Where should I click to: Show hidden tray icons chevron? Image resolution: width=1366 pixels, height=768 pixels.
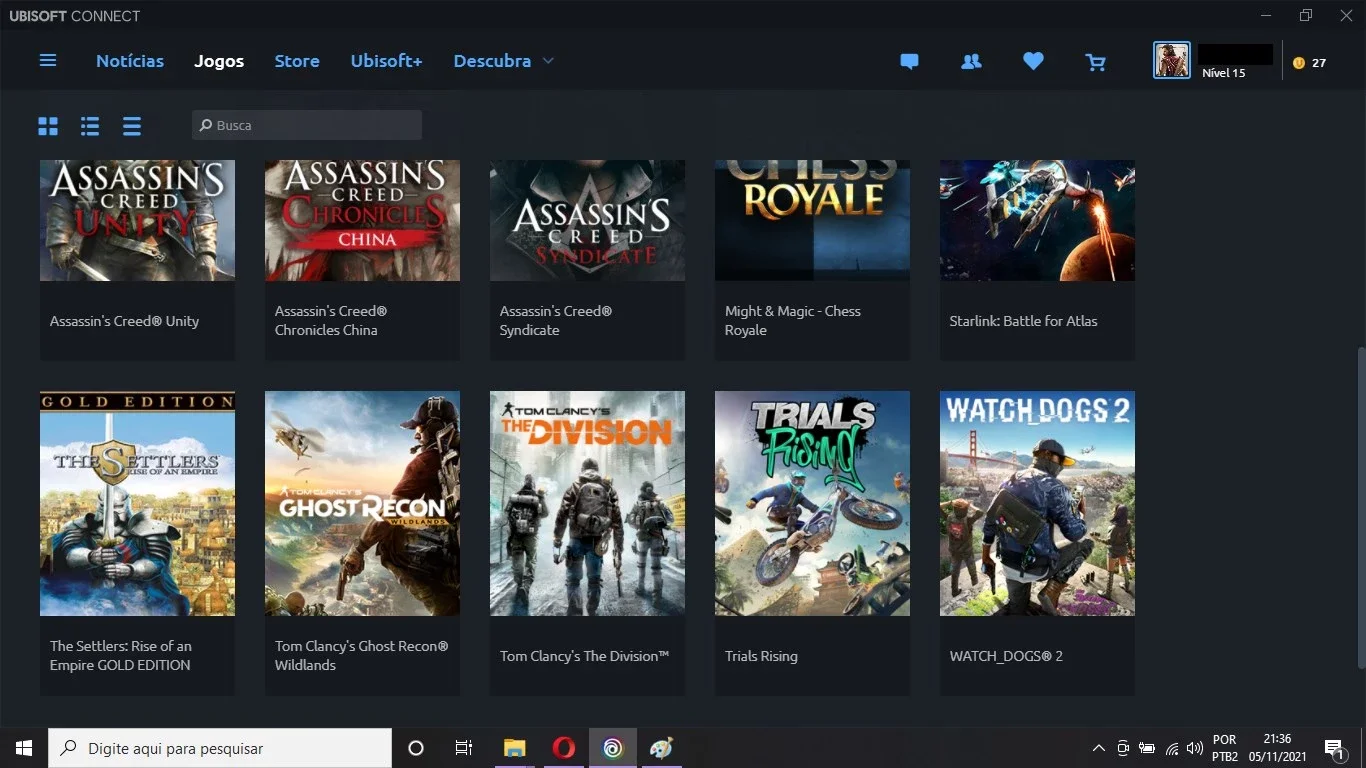(x=1098, y=748)
